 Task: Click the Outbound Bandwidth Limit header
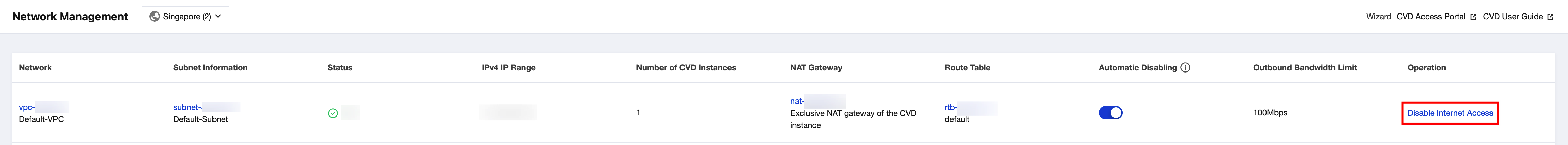coord(1304,67)
